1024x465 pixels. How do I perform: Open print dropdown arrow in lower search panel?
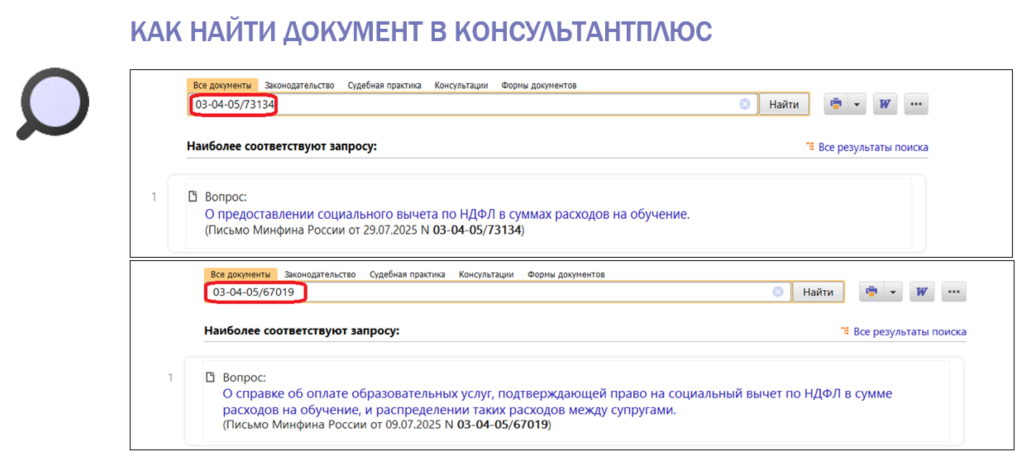pyautogui.click(x=893, y=292)
